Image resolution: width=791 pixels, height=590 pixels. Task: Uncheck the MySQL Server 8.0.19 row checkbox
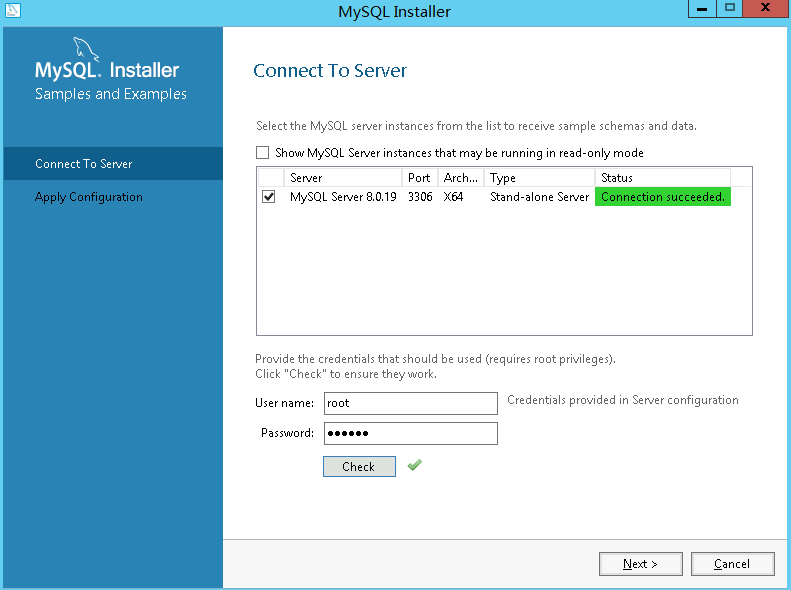point(268,197)
